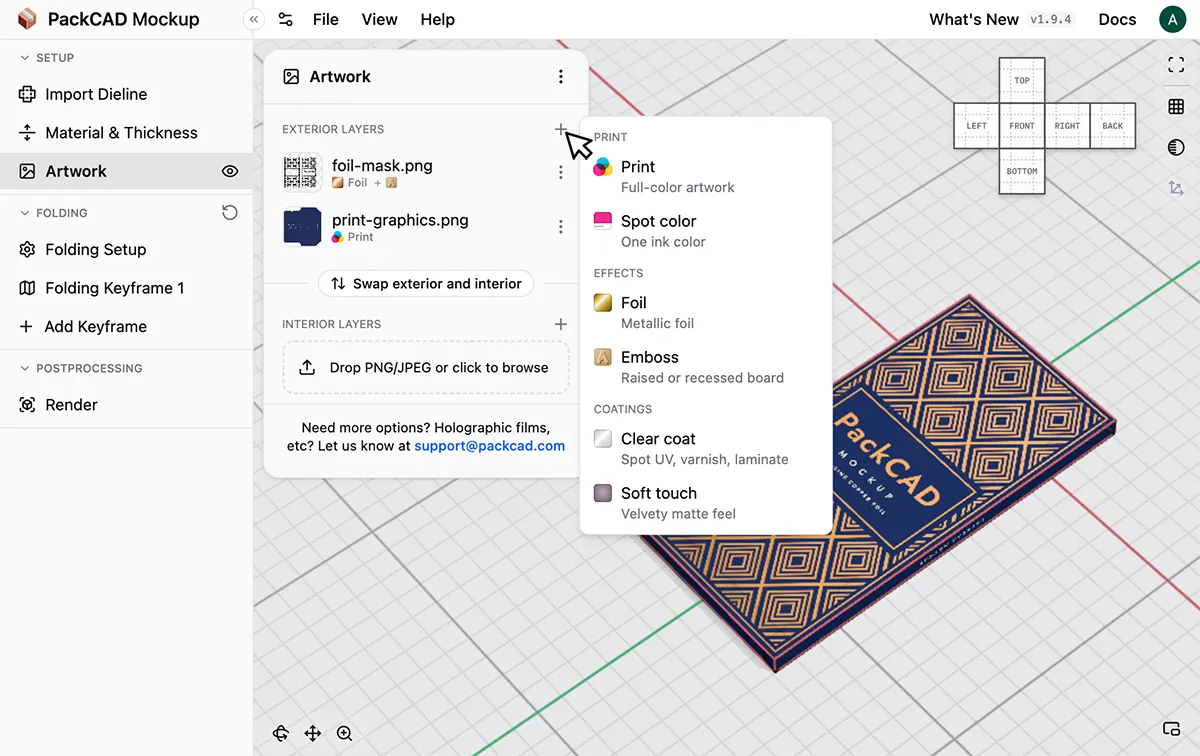Choose Spot color layer type

pos(706,230)
